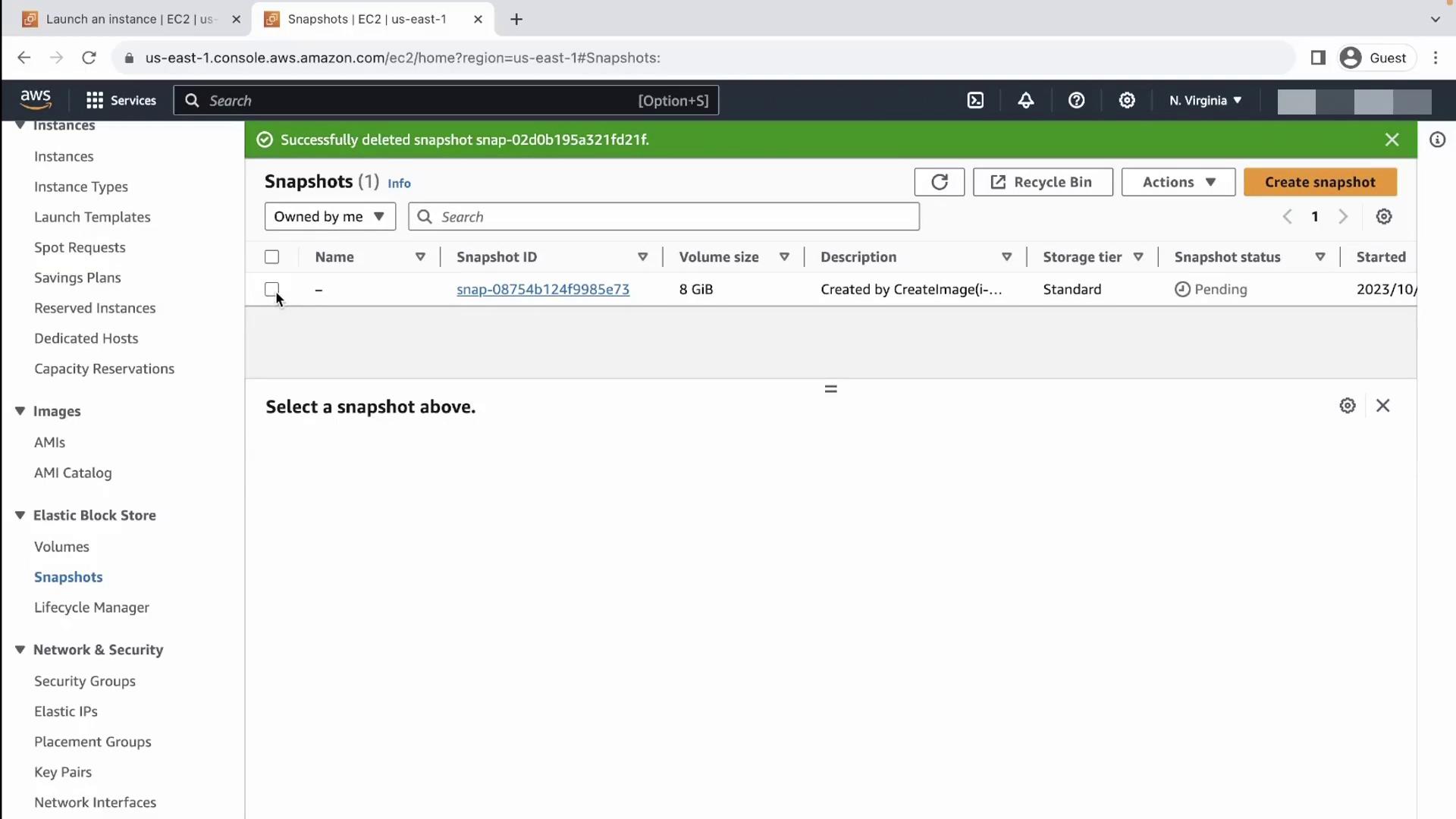This screenshot has height=819, width=1456.
Task: Open the 'Owned by me' filter dropdown
Action: click(x=329, y=217)
